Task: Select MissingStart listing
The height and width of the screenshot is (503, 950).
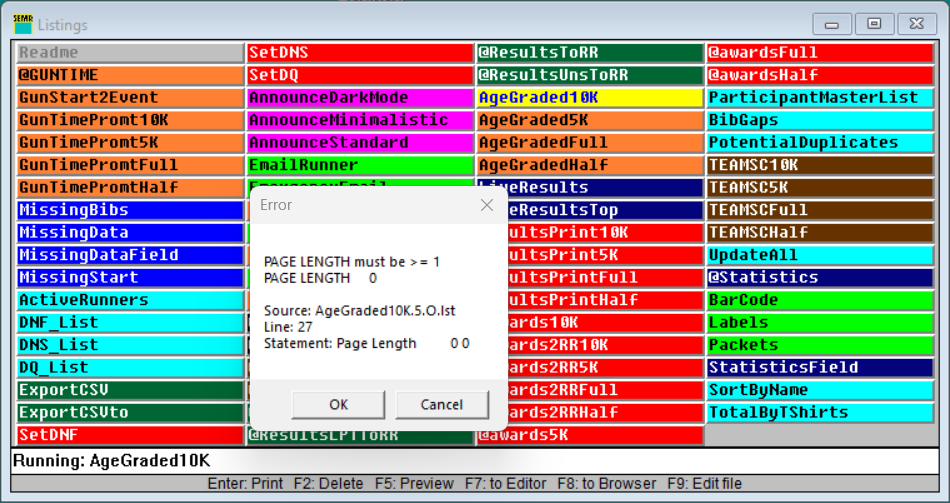Action: coord(130,278)
